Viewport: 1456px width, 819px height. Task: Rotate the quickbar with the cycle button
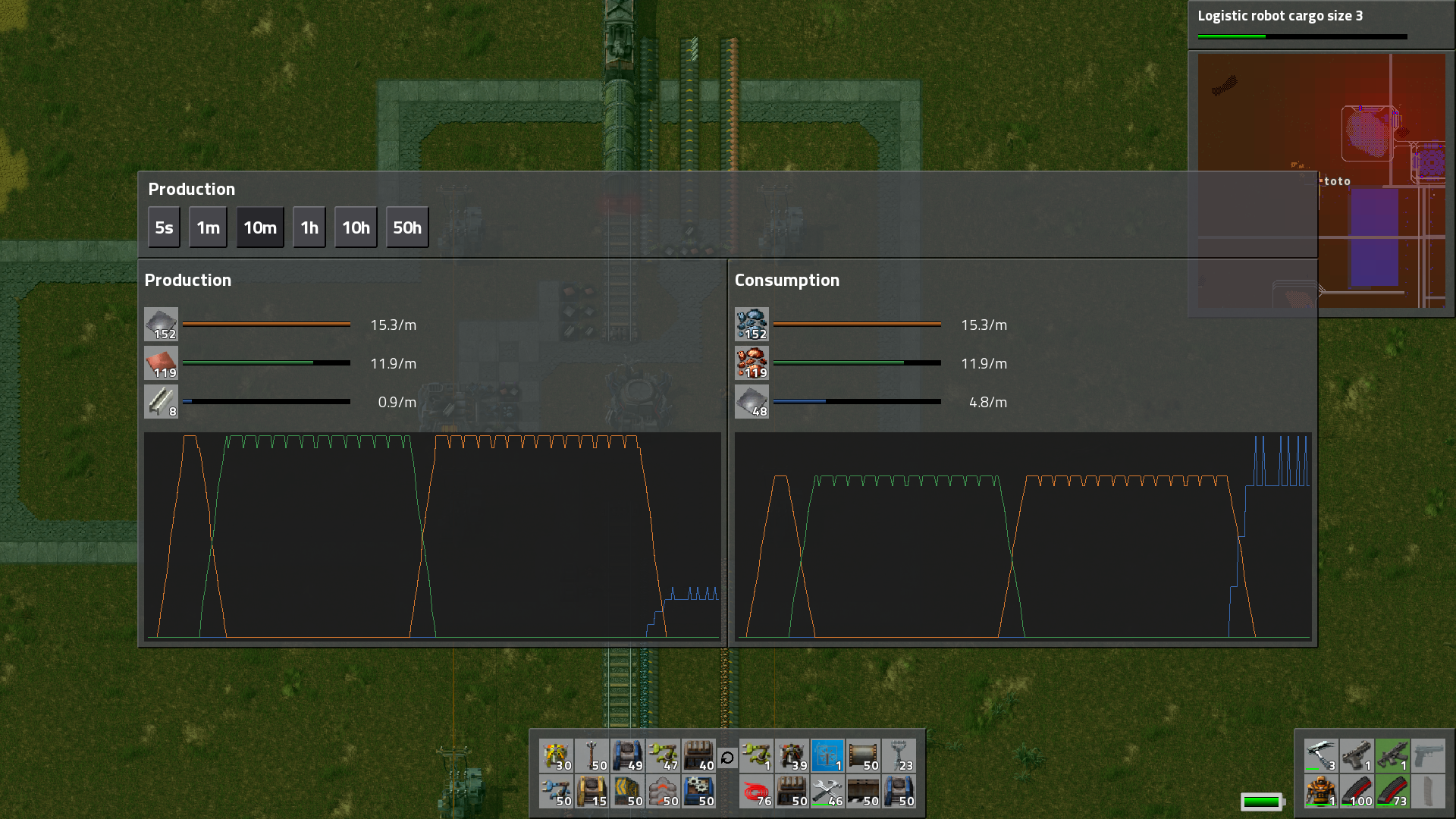[x=727, y=757]
